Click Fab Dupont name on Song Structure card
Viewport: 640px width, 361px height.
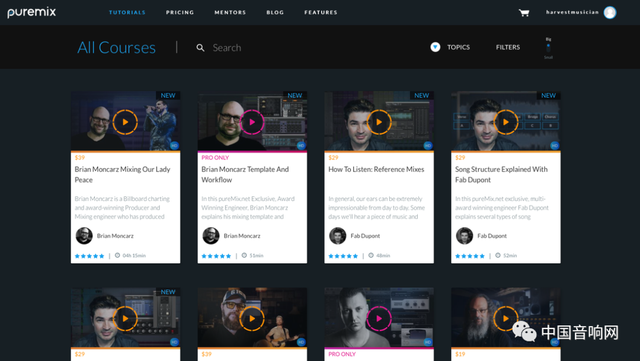[492, 236]
